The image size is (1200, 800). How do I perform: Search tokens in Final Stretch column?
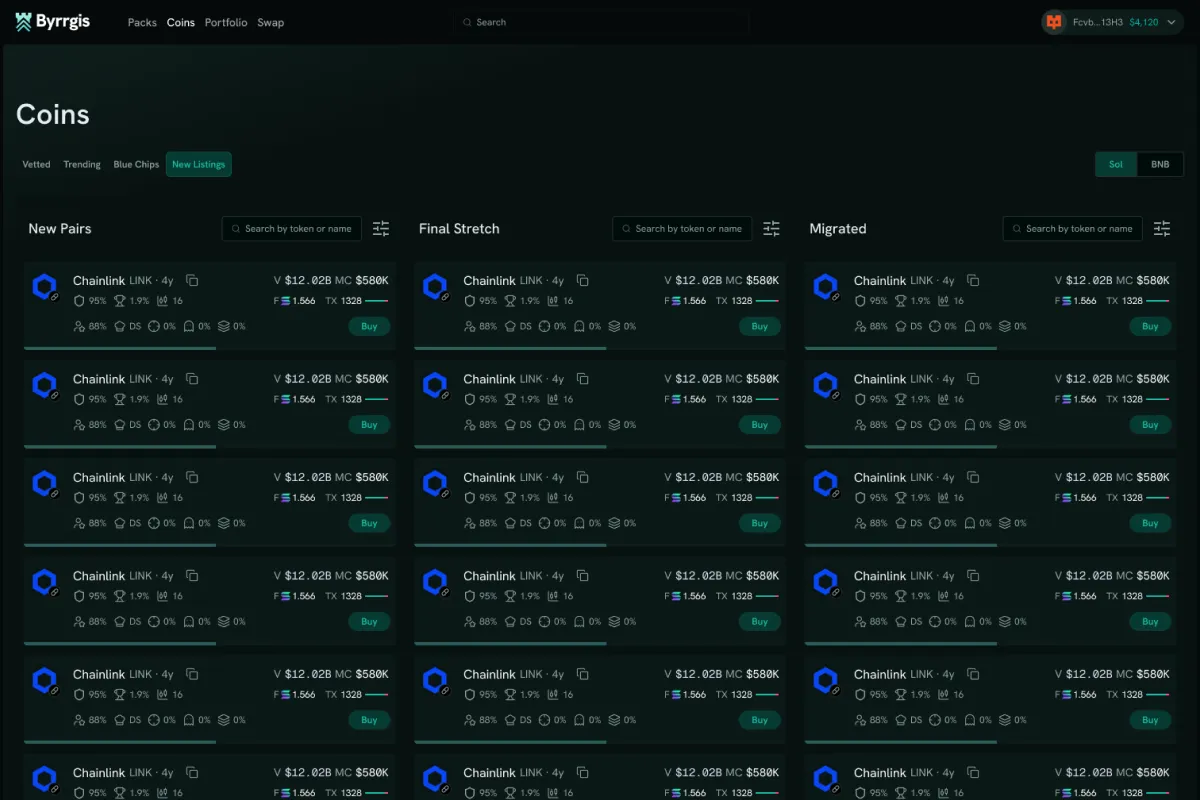(x=682, y=229)
